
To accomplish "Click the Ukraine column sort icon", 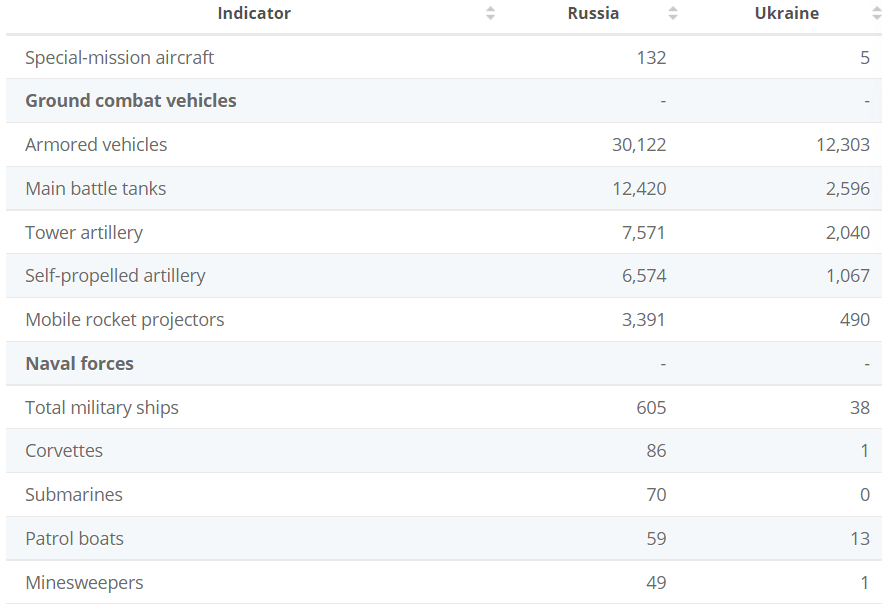I will coord(876,13).
